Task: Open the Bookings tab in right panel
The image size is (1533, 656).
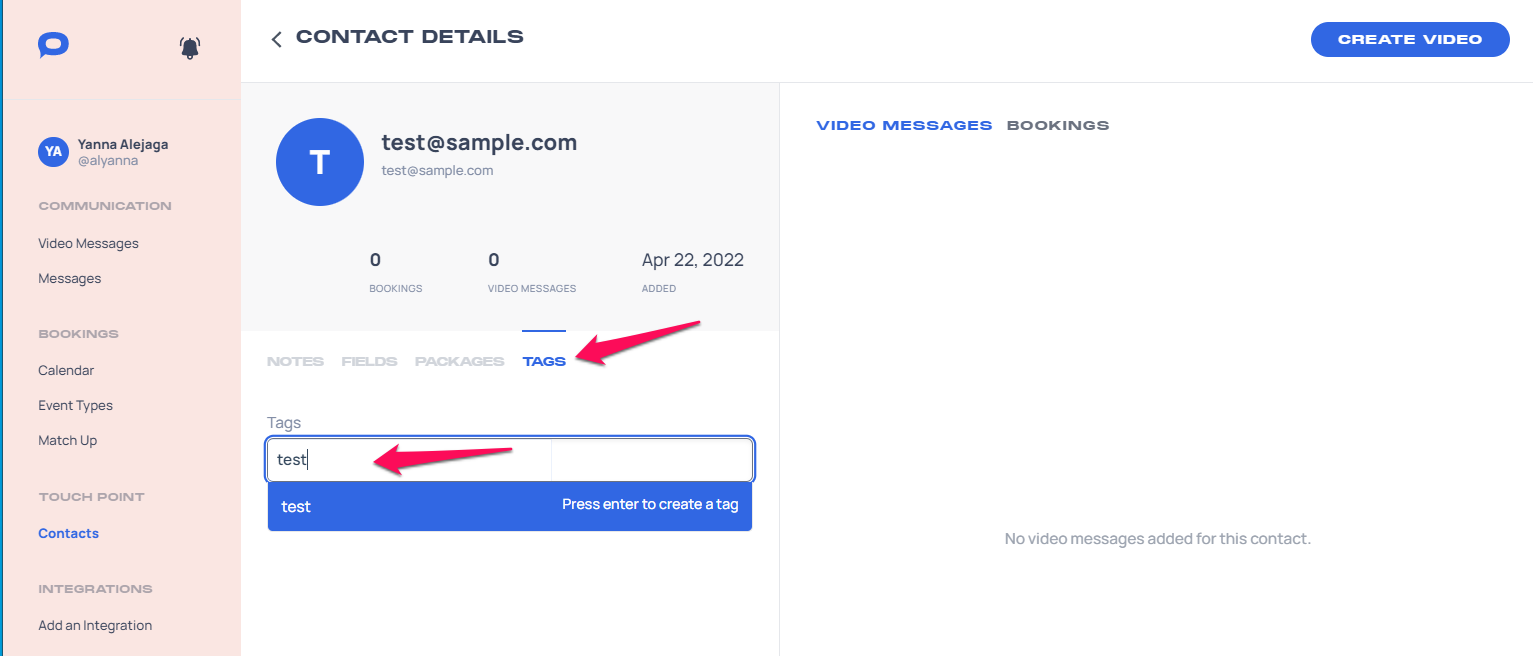Action: [1058, 126]
